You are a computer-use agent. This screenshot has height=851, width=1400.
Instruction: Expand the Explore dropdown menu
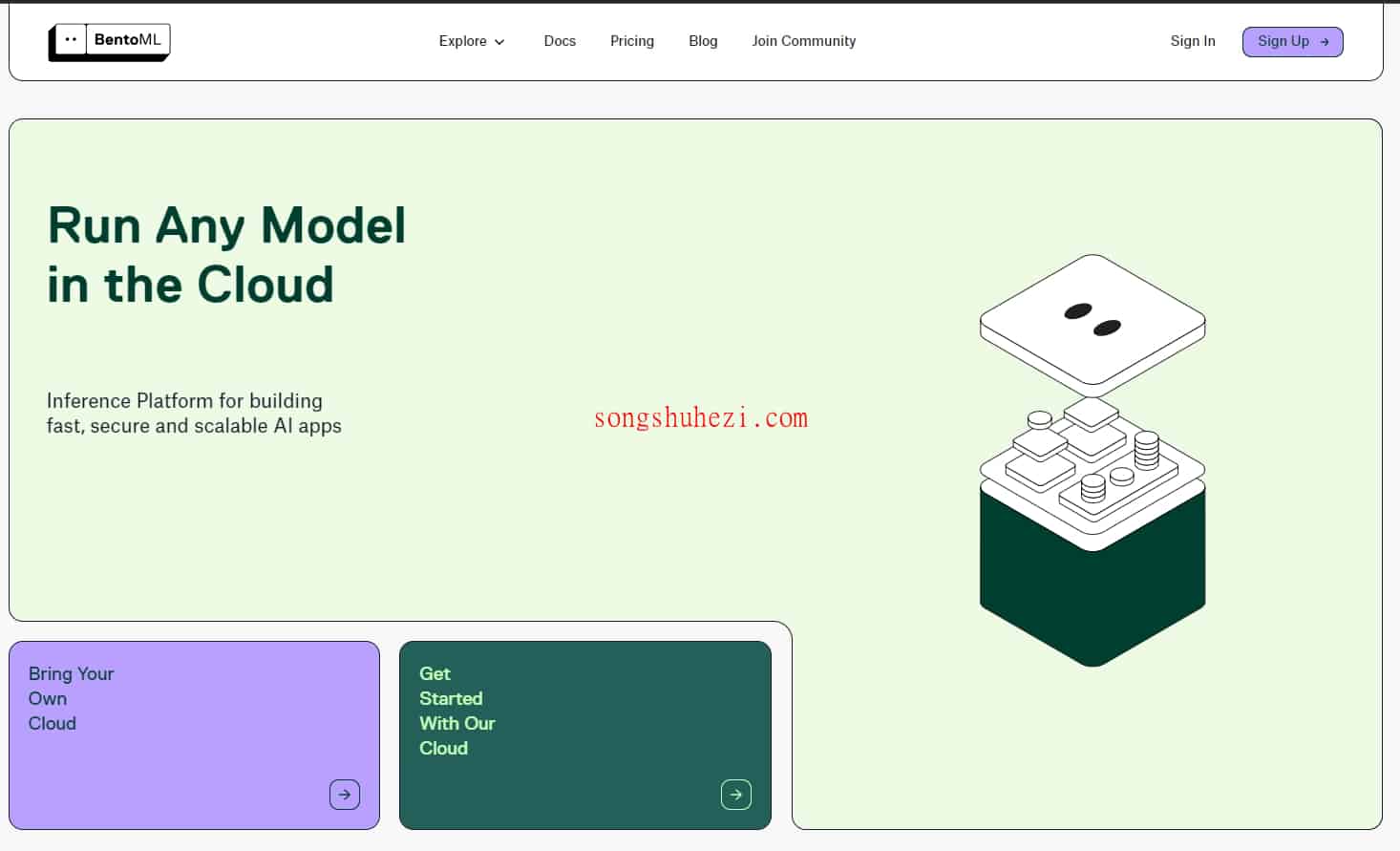point(472,41)
